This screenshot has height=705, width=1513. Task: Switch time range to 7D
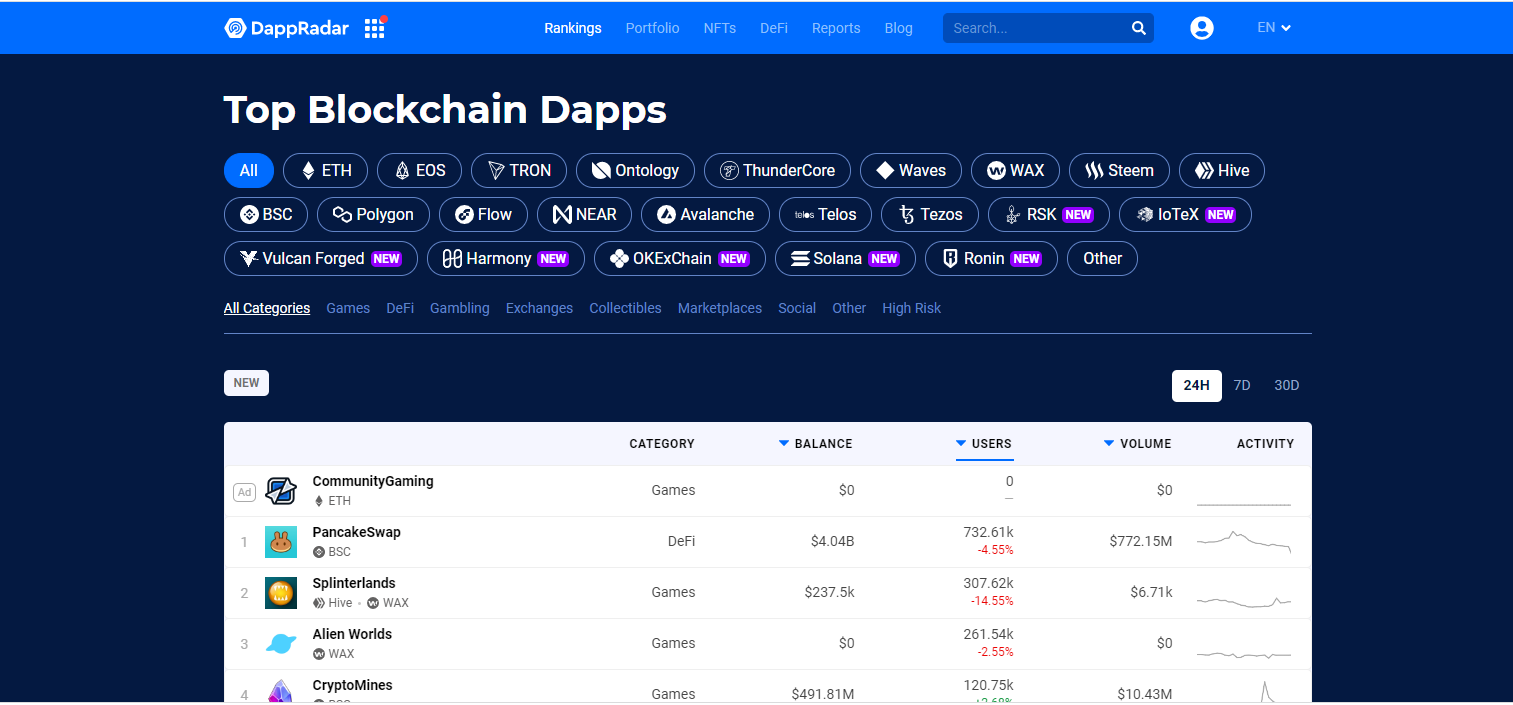click(1242, 385)
